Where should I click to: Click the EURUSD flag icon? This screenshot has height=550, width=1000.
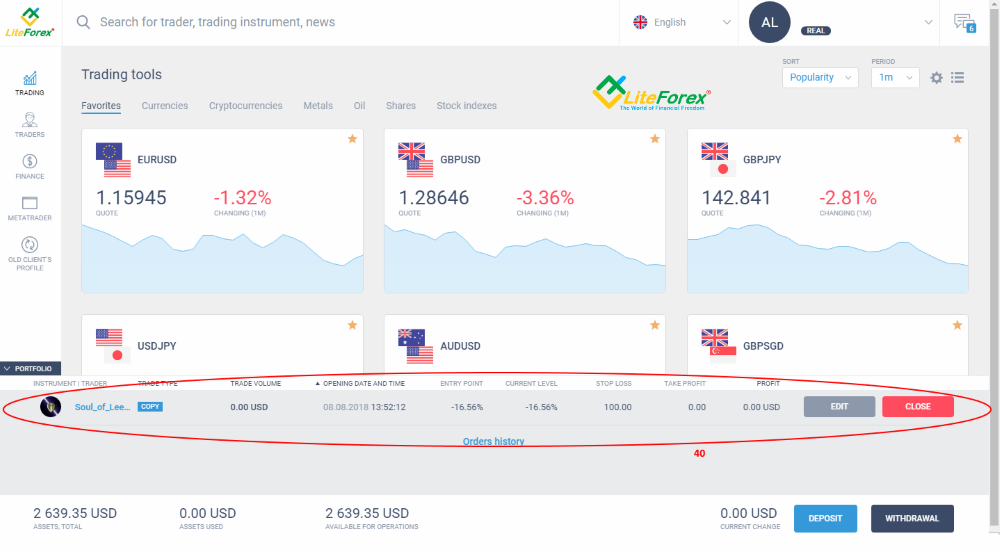point(113,160)
